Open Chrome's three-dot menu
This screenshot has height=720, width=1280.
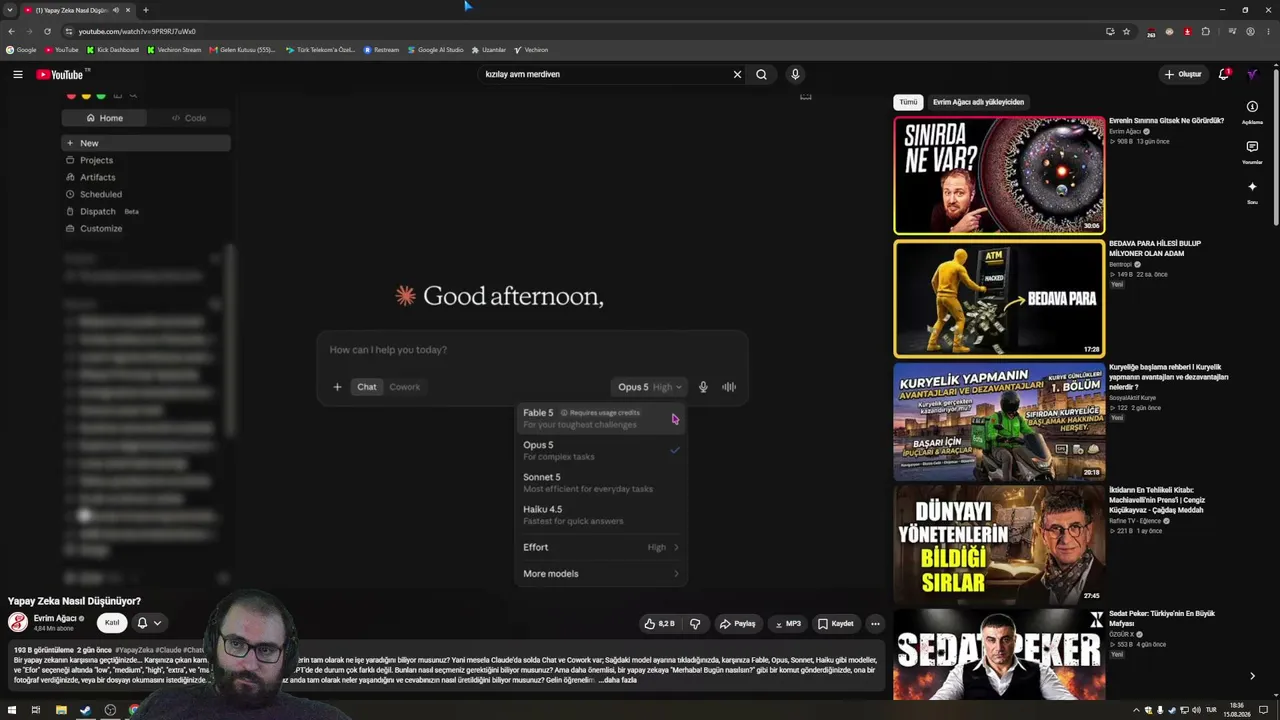point(1268,31)
